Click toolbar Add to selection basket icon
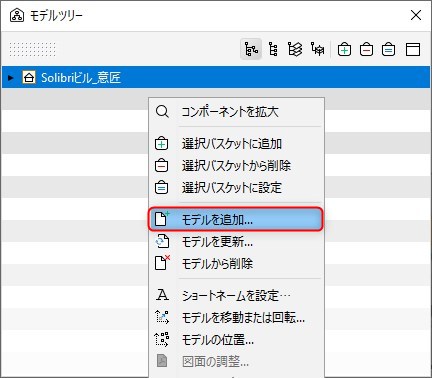The width and height of the screenshot is (432, 378). pos(344,50)
